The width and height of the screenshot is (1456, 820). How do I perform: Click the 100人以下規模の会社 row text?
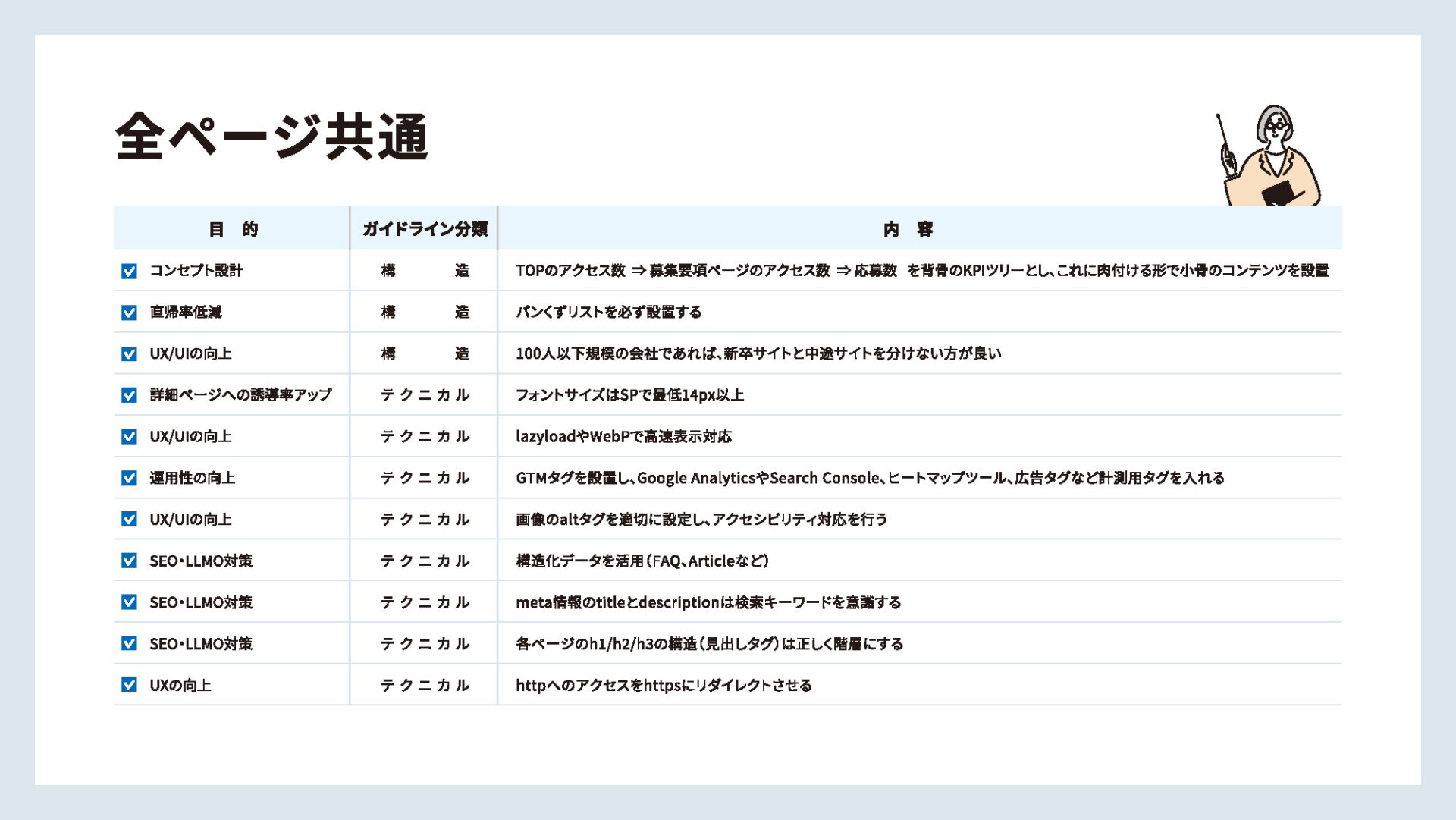[758, 353]
